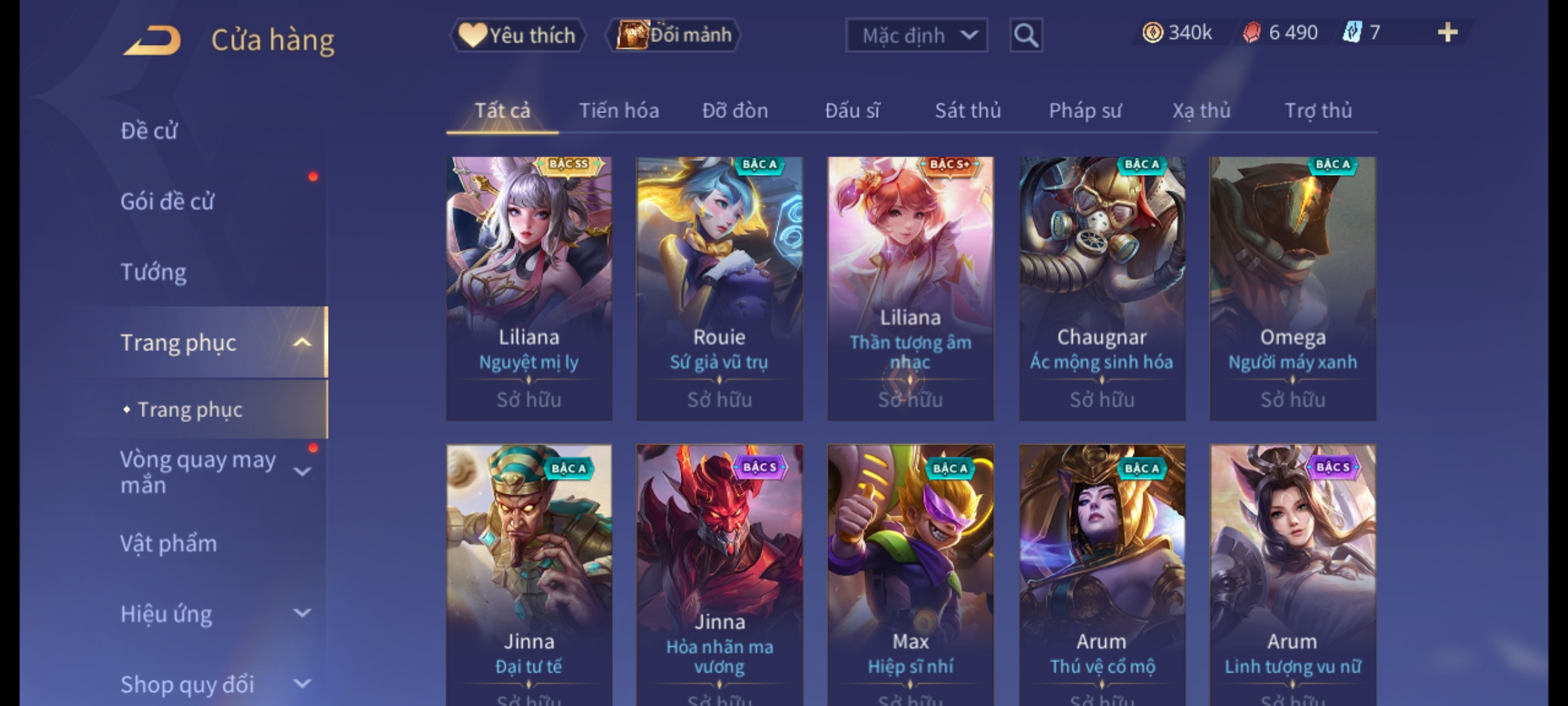The image size is (1568, 706).
Task: Select the Rouie Sứ giả vũ trụ skin card
Action: [x=719, y=288]
